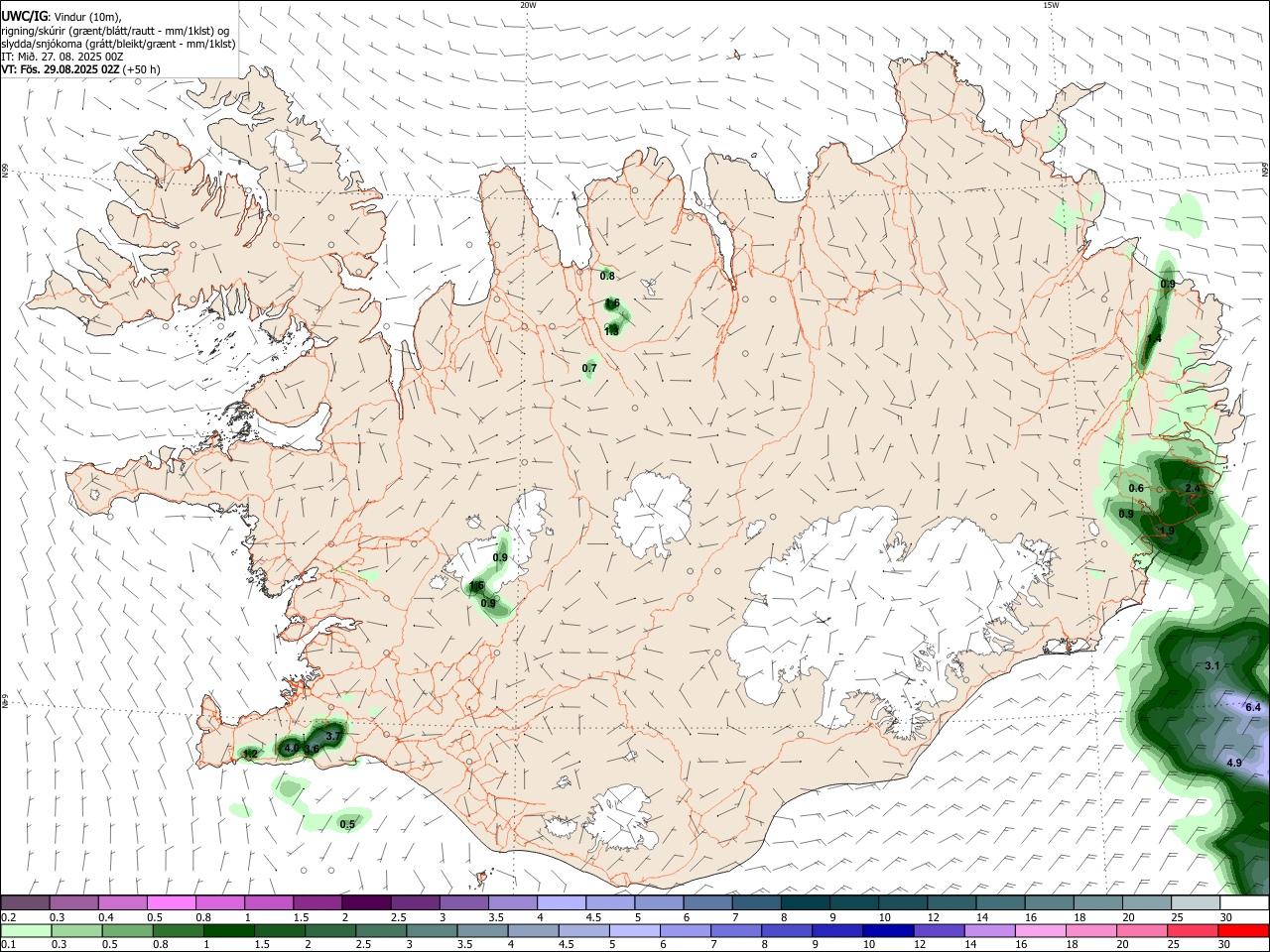1270x952 pixels.
Task: Click the 'Vindur (10m)' header text
Action: click(x=86, y=18)
